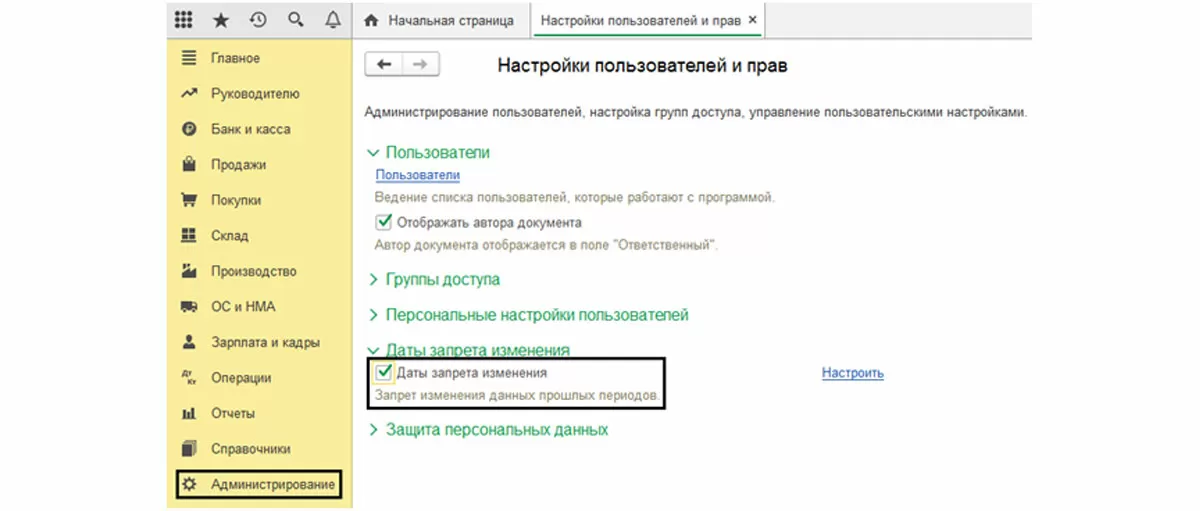Click the Настройки пользователей и прав page title
This screenshot has height=511, width=1200.
[x=642, y=66]
